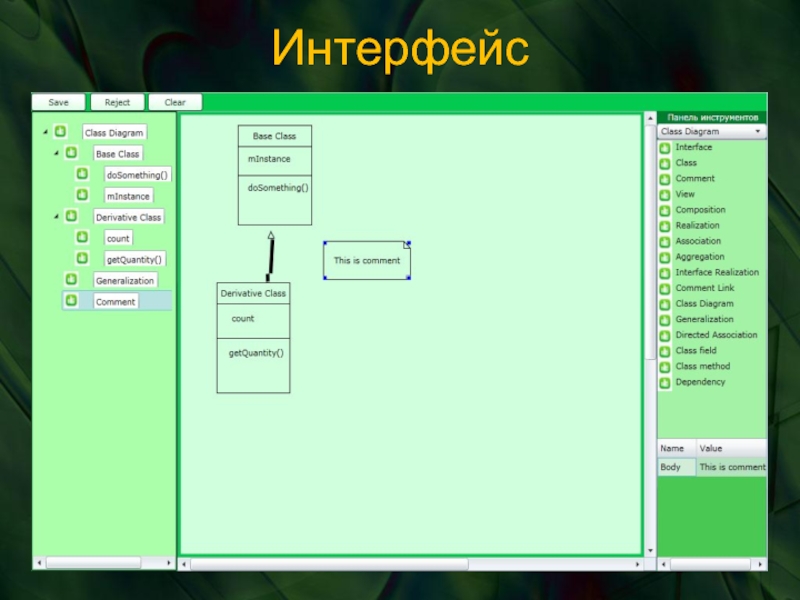Click tree panel horizontal scrollbar right arrow

click(169, 563)
